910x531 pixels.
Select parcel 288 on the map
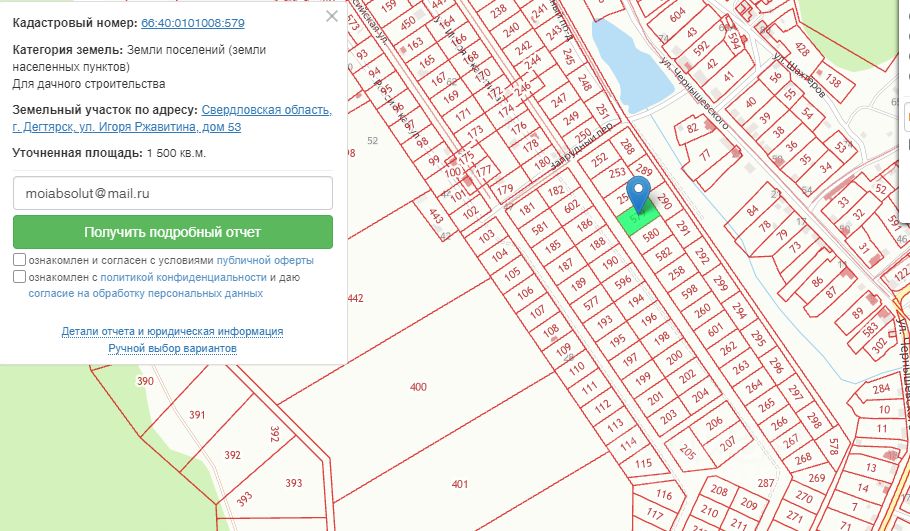627,146
